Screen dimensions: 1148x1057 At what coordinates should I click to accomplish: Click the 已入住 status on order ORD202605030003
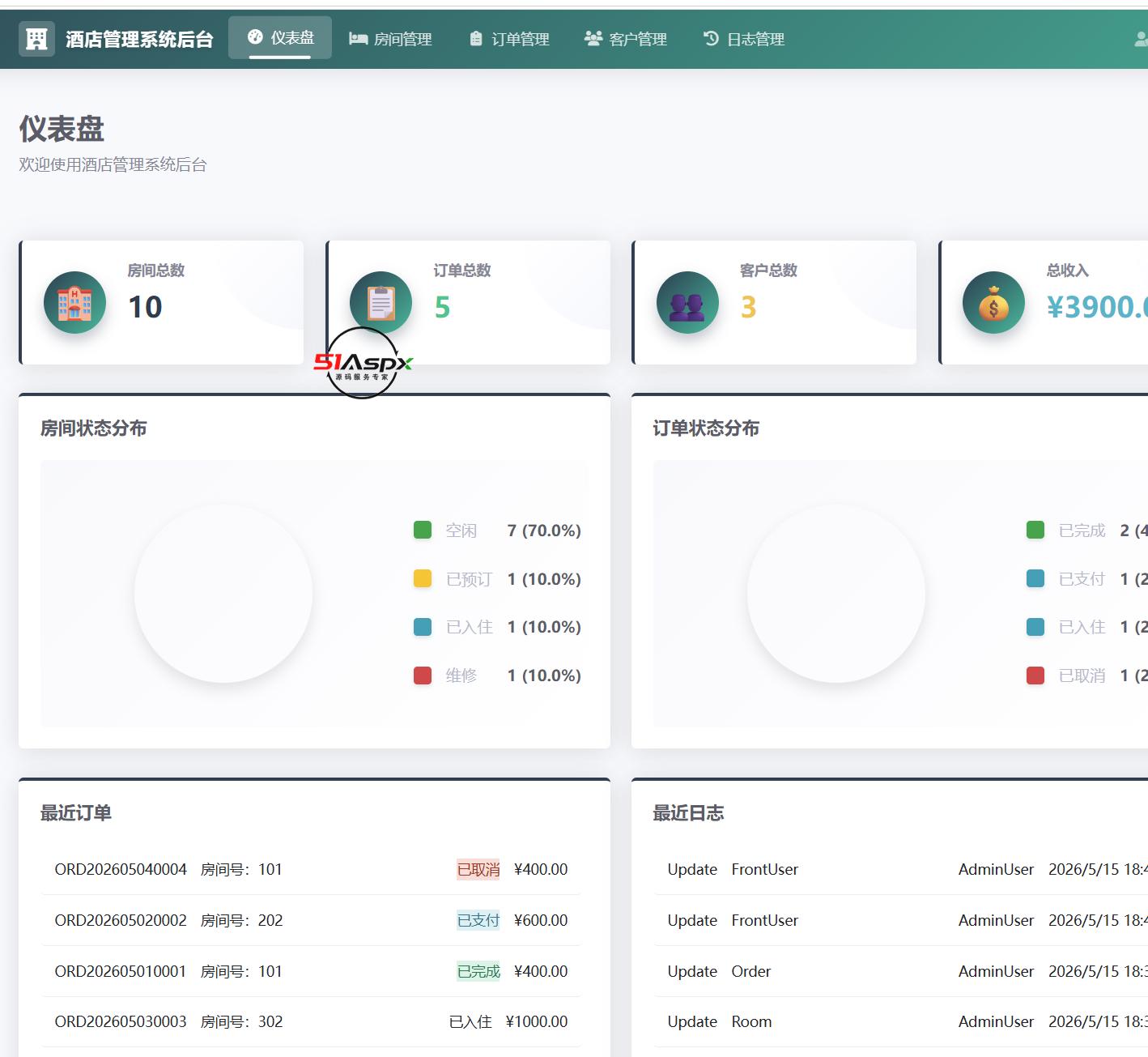tap(470, 1021)
